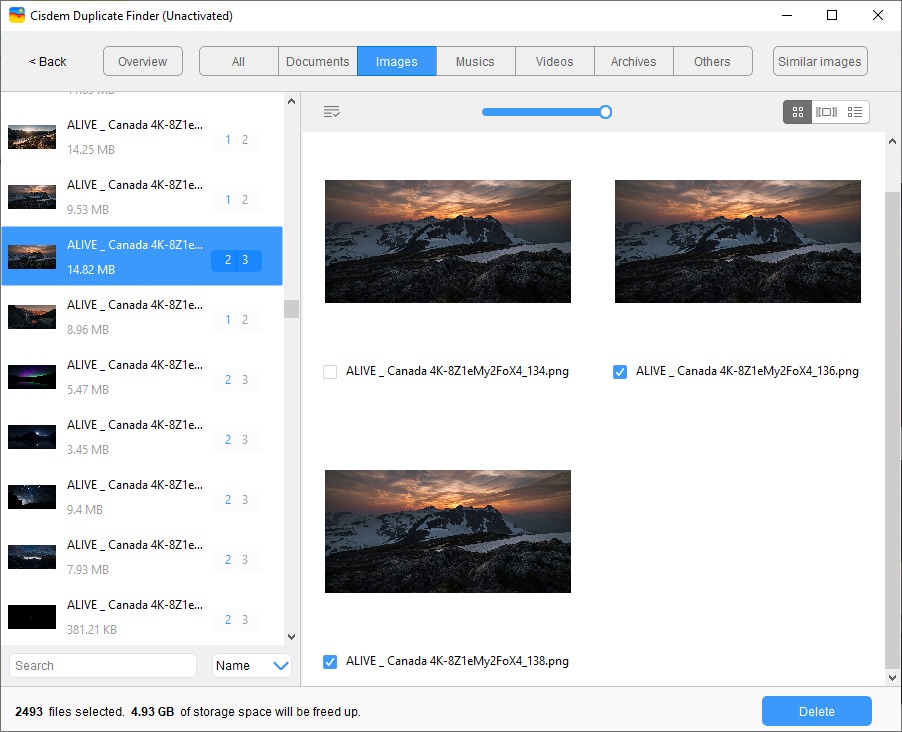Click the thumbnail of Canada 4K_136.png
The width and height of the screenshot is (902, 732).
click(x=737, y=241)
